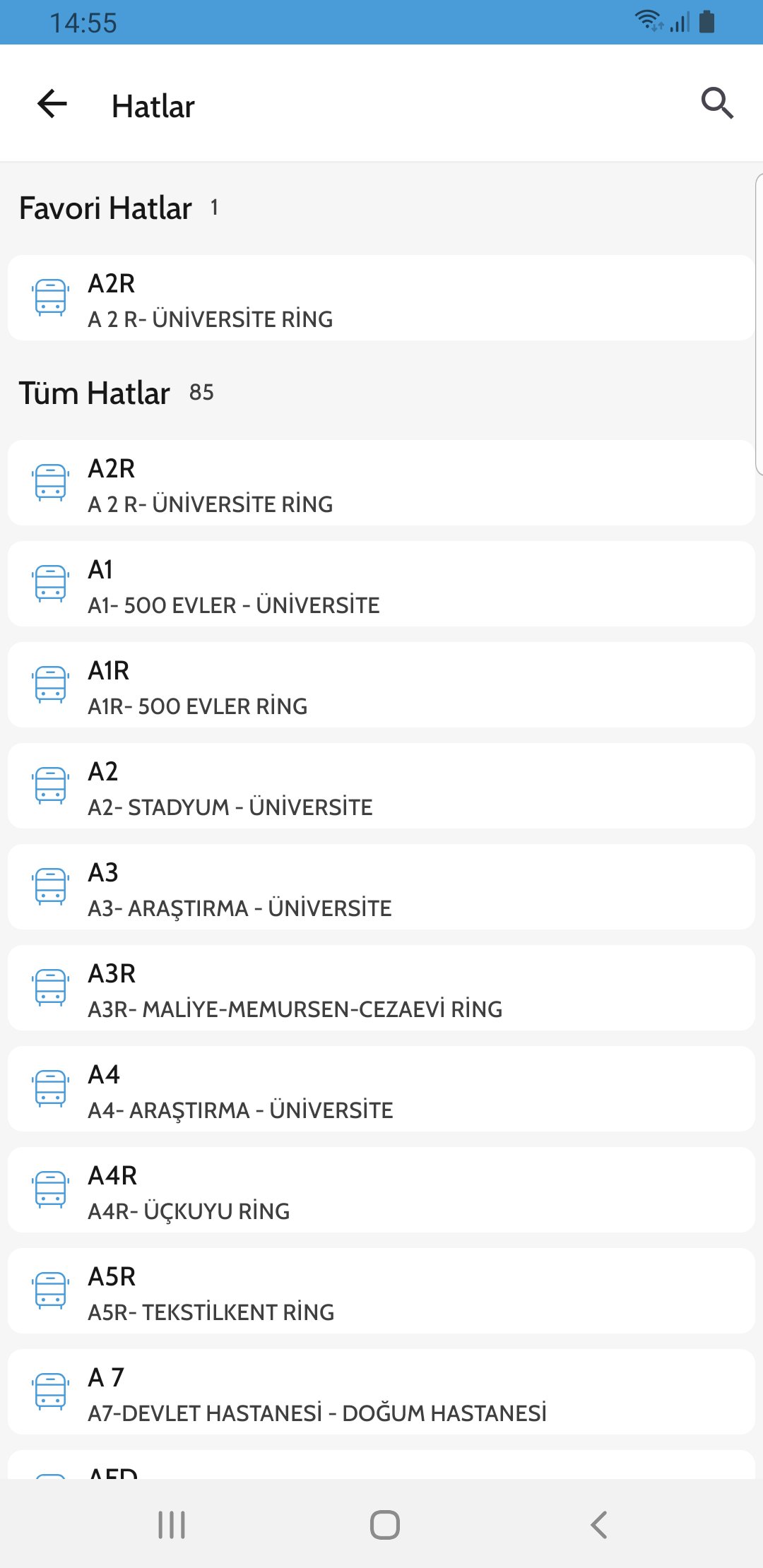763x1568 pixels.
Task: Open the A3R Maliye-Memursen-Cezaevi Ring line
Action: pos(381,988)
